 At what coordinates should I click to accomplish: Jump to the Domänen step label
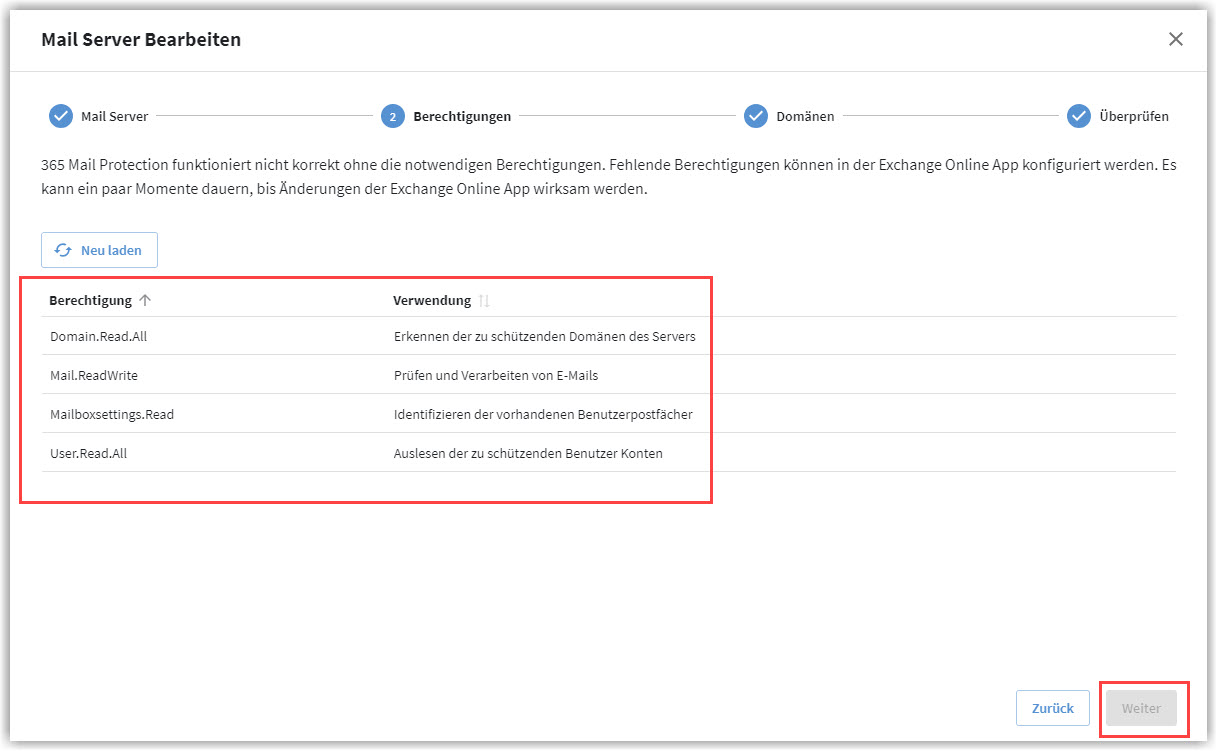pos(805,116)
